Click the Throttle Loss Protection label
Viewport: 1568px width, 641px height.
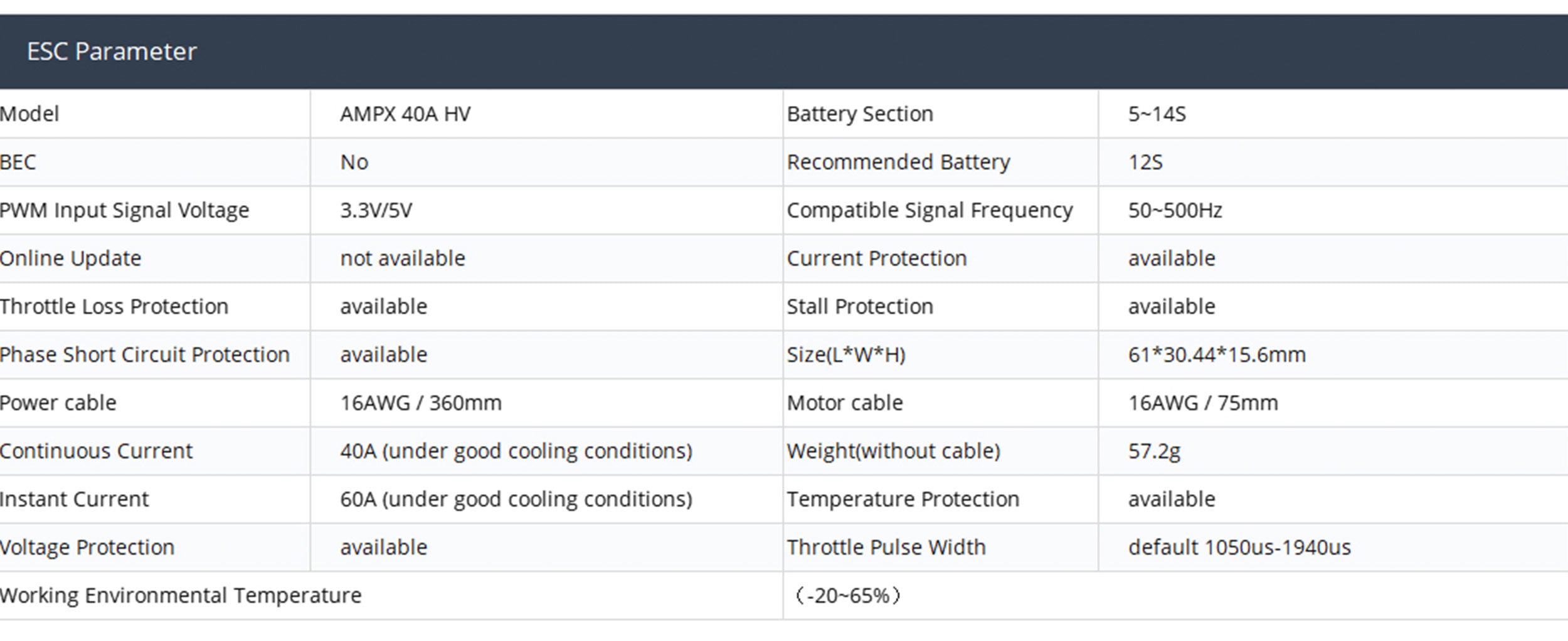(114, 307)
